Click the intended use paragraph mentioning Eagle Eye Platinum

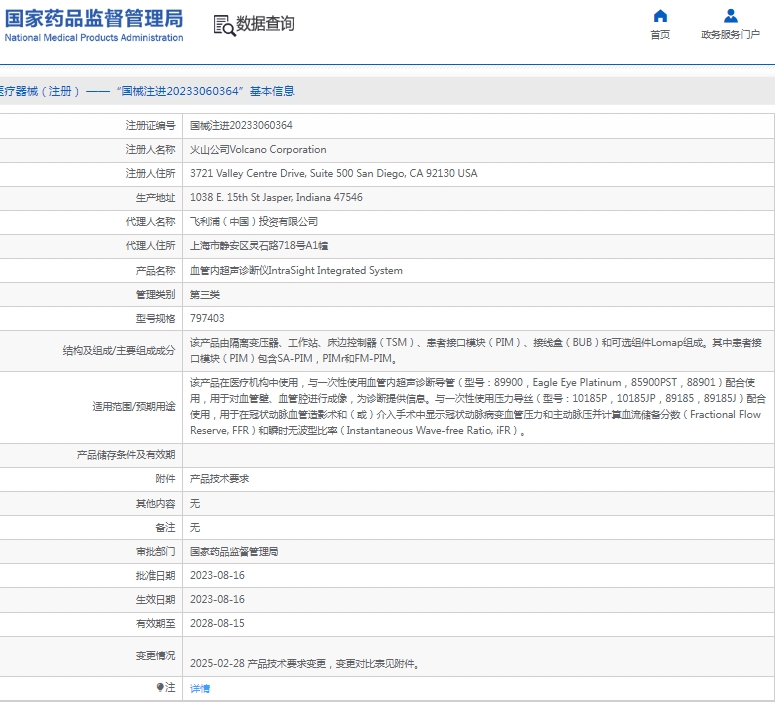[x=478, y=406]
